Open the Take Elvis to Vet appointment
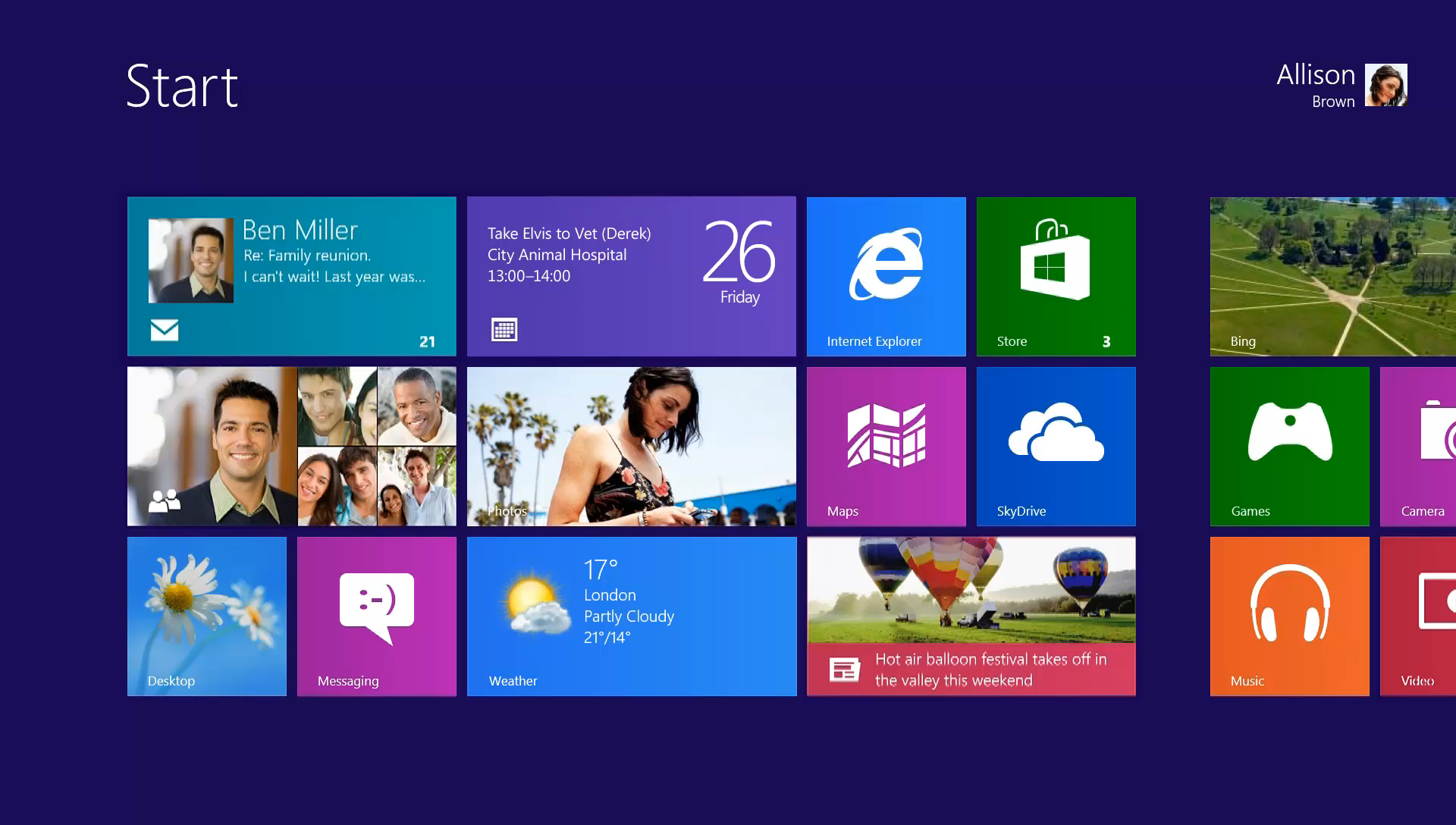 point(569,255)
